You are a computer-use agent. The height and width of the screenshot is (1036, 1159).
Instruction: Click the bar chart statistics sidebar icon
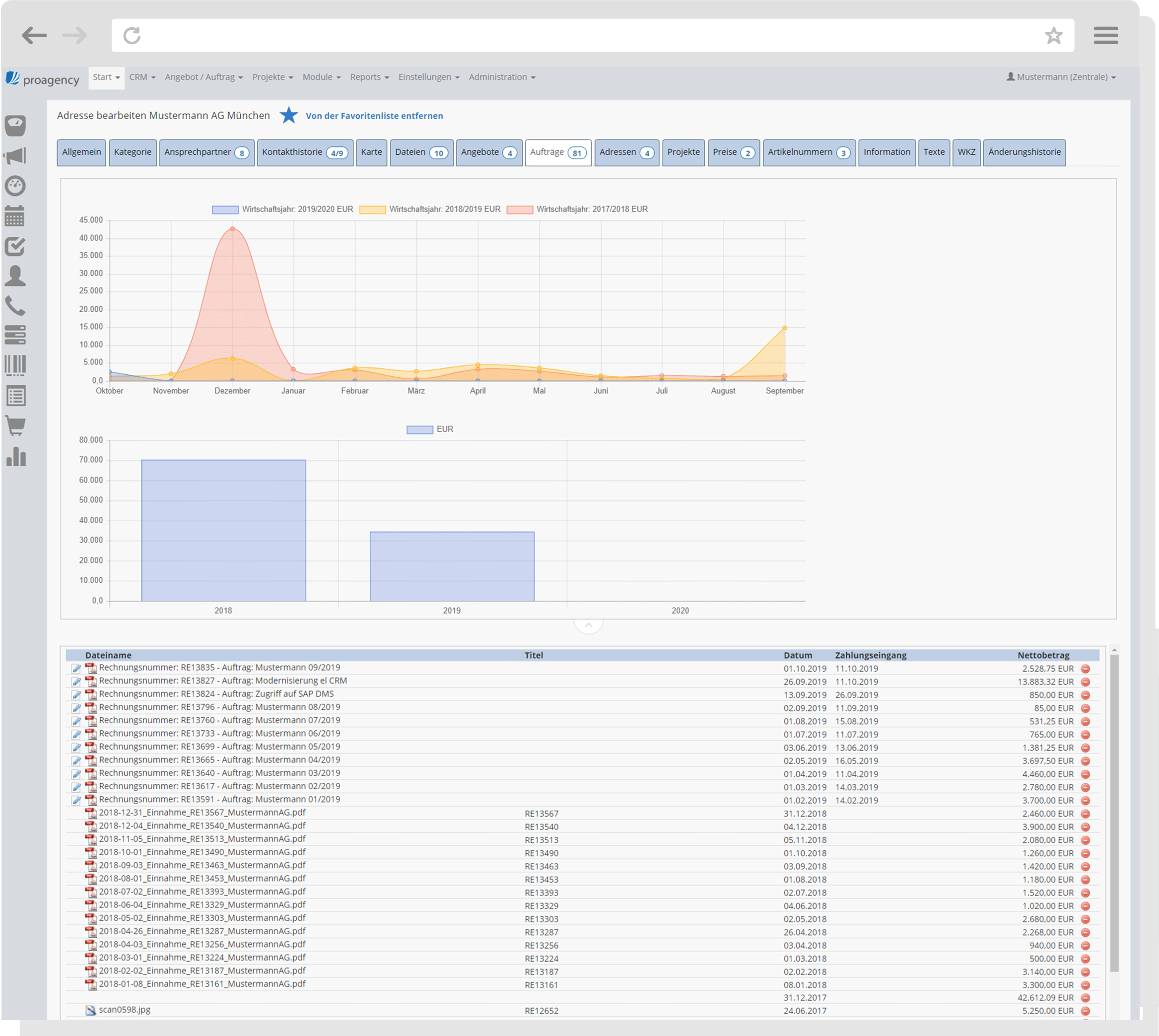tap(16, 457)
